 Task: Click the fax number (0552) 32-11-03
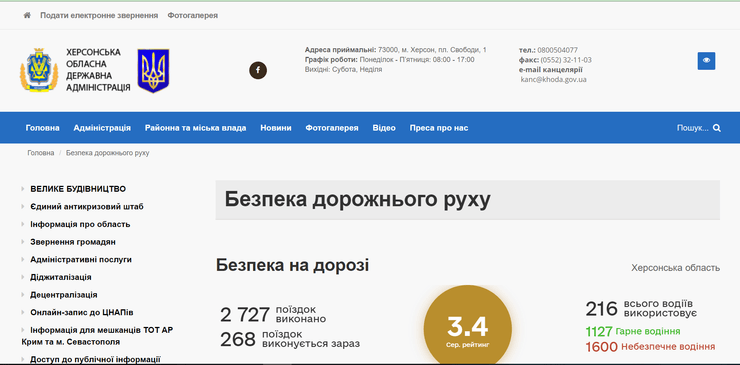point(566,60)
